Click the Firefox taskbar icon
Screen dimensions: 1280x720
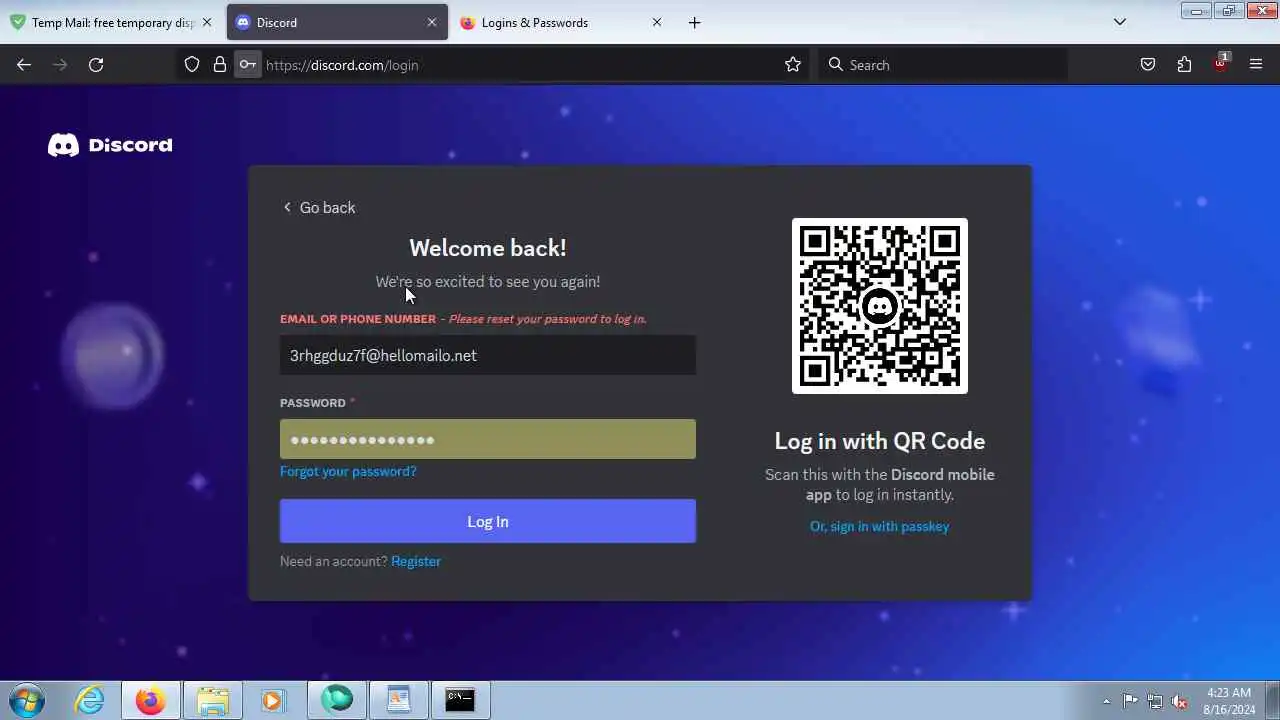[x=151, y=700]
